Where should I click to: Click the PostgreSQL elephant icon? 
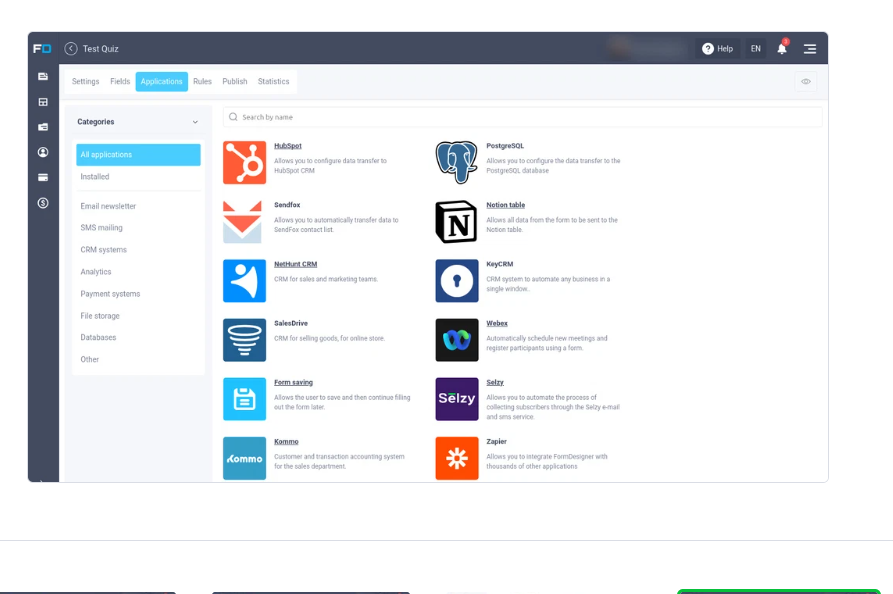click(x=457, y=163)
